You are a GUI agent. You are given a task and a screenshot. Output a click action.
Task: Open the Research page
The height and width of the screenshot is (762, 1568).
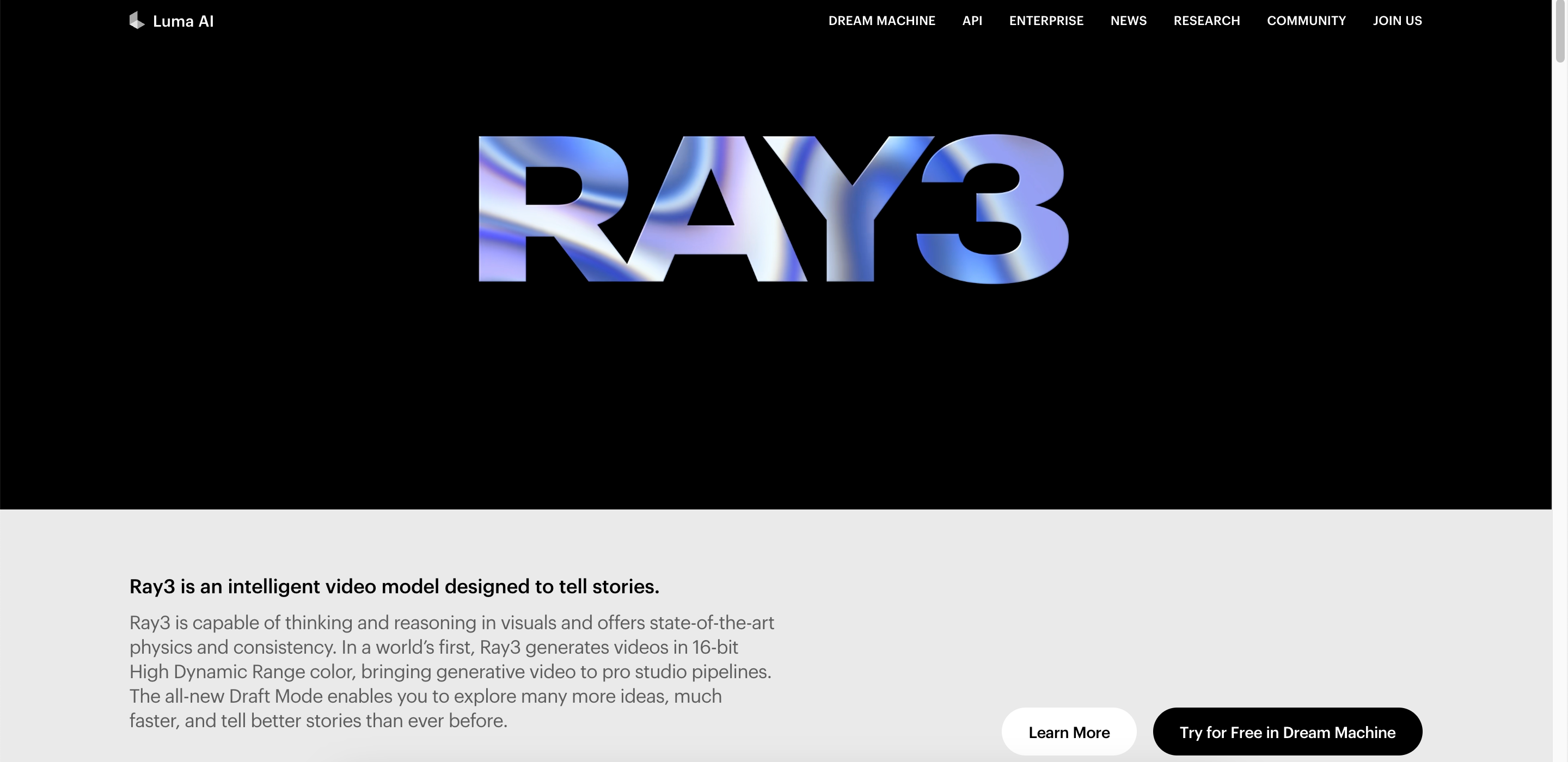(x=1206, y=21)
